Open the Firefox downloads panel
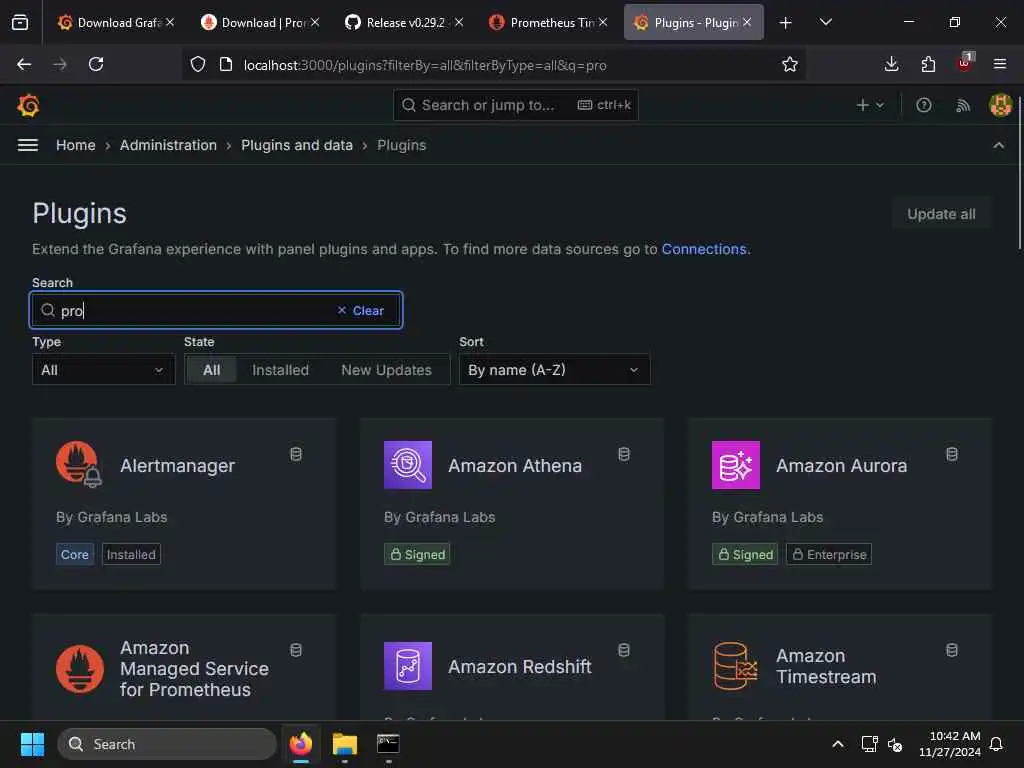Image resolution: width=1024 pixels, height=768 pixels. (891, 64)
